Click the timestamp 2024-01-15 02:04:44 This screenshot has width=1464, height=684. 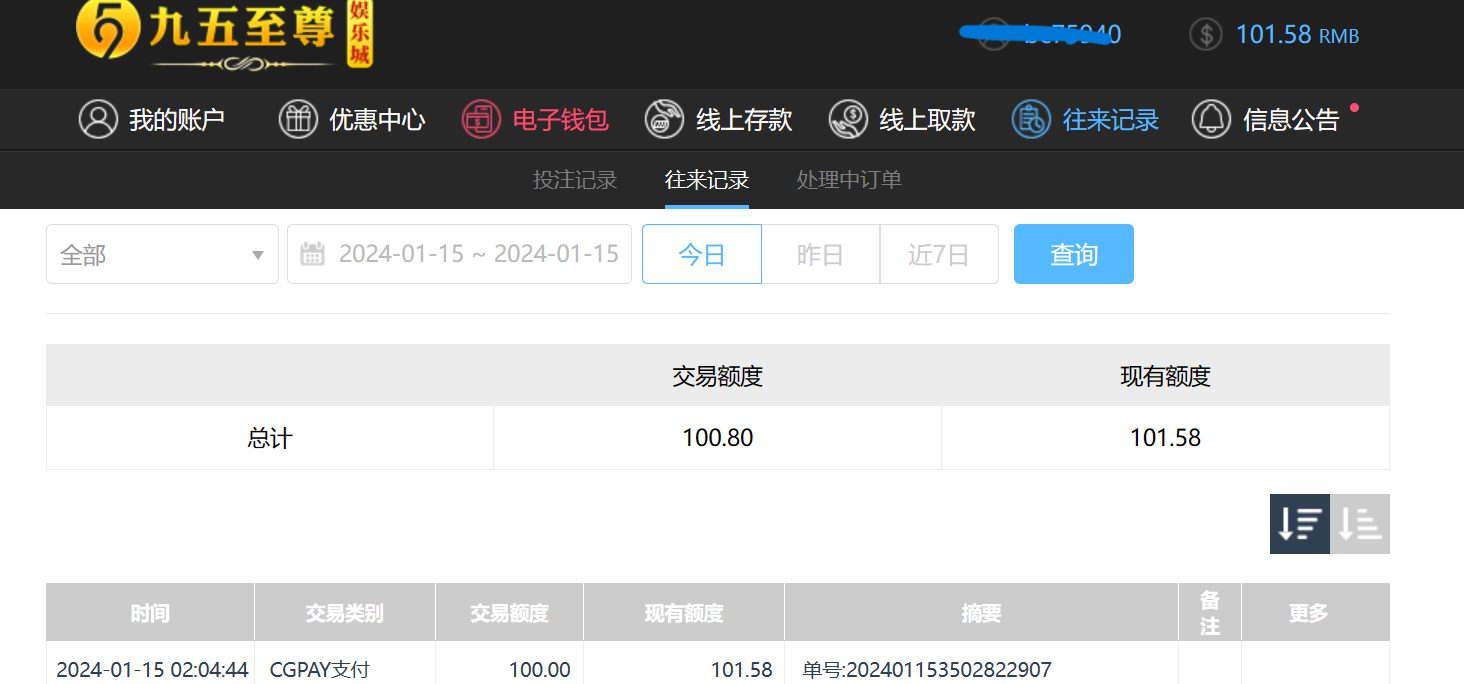(152, 669)
